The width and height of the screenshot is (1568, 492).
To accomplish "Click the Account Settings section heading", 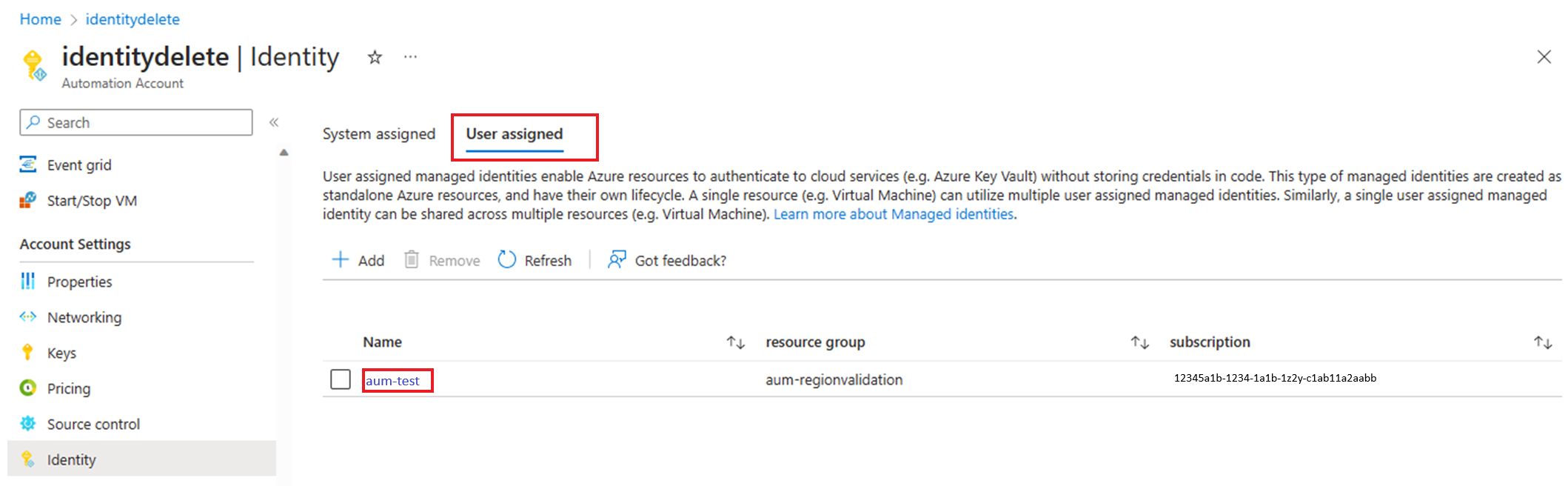I will [x=75, y=245].
